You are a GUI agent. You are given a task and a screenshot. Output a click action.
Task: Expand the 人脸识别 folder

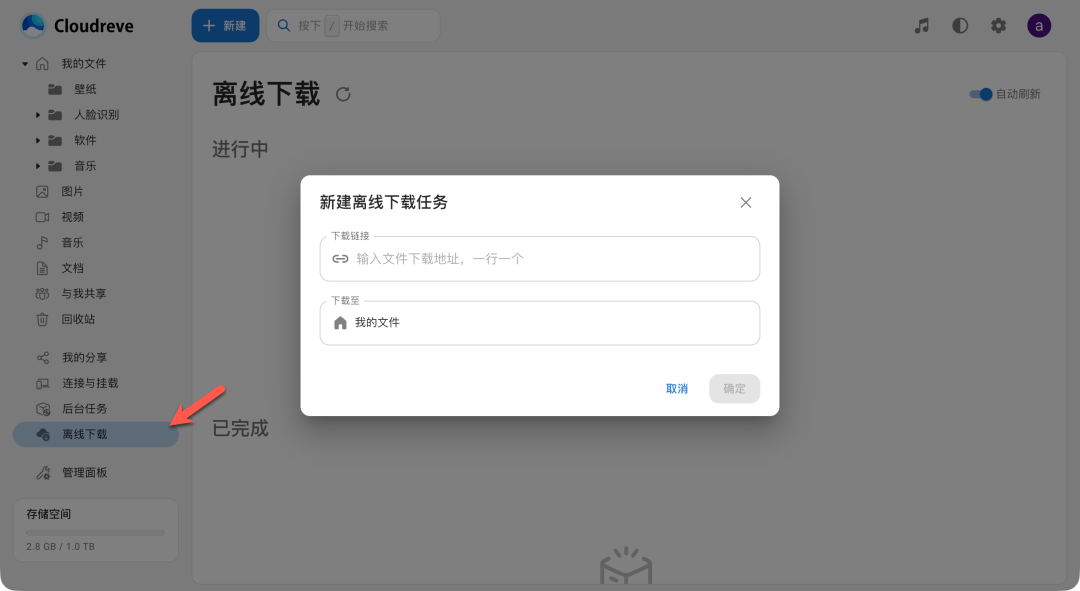click(38, 115)
